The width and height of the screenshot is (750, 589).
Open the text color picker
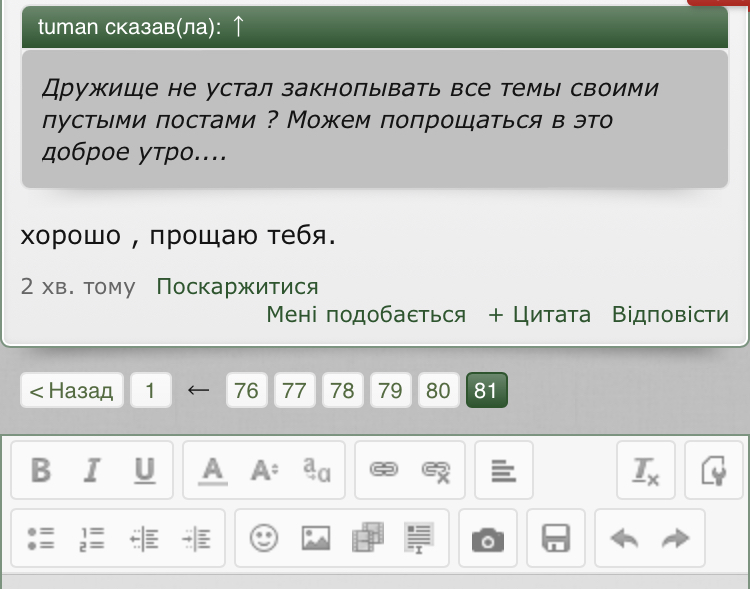(212, 470)
